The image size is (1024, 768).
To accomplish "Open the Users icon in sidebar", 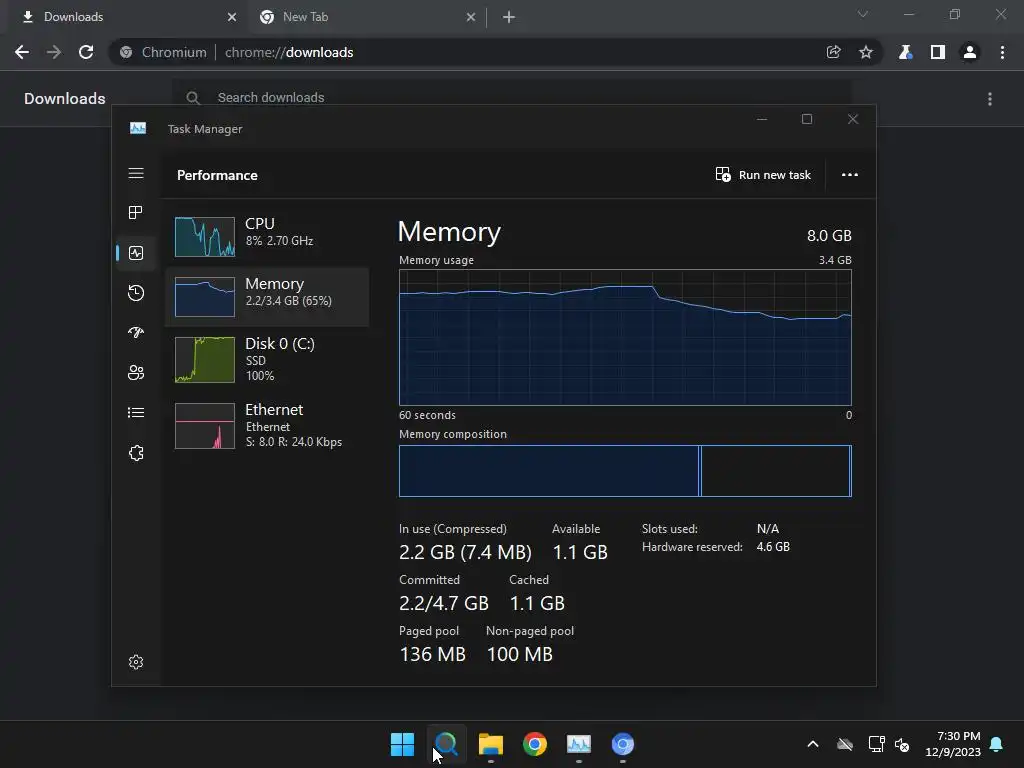I will [x=136, y=372].
